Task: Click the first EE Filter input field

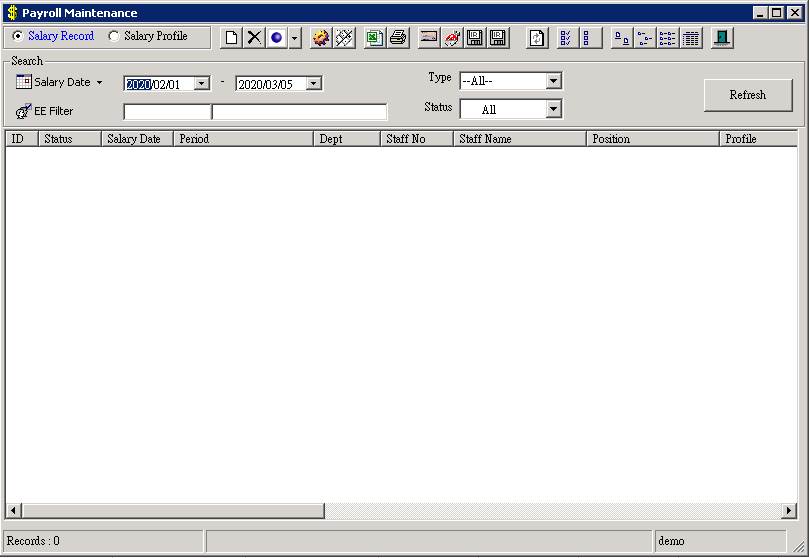Action: [x=167, y=112]
